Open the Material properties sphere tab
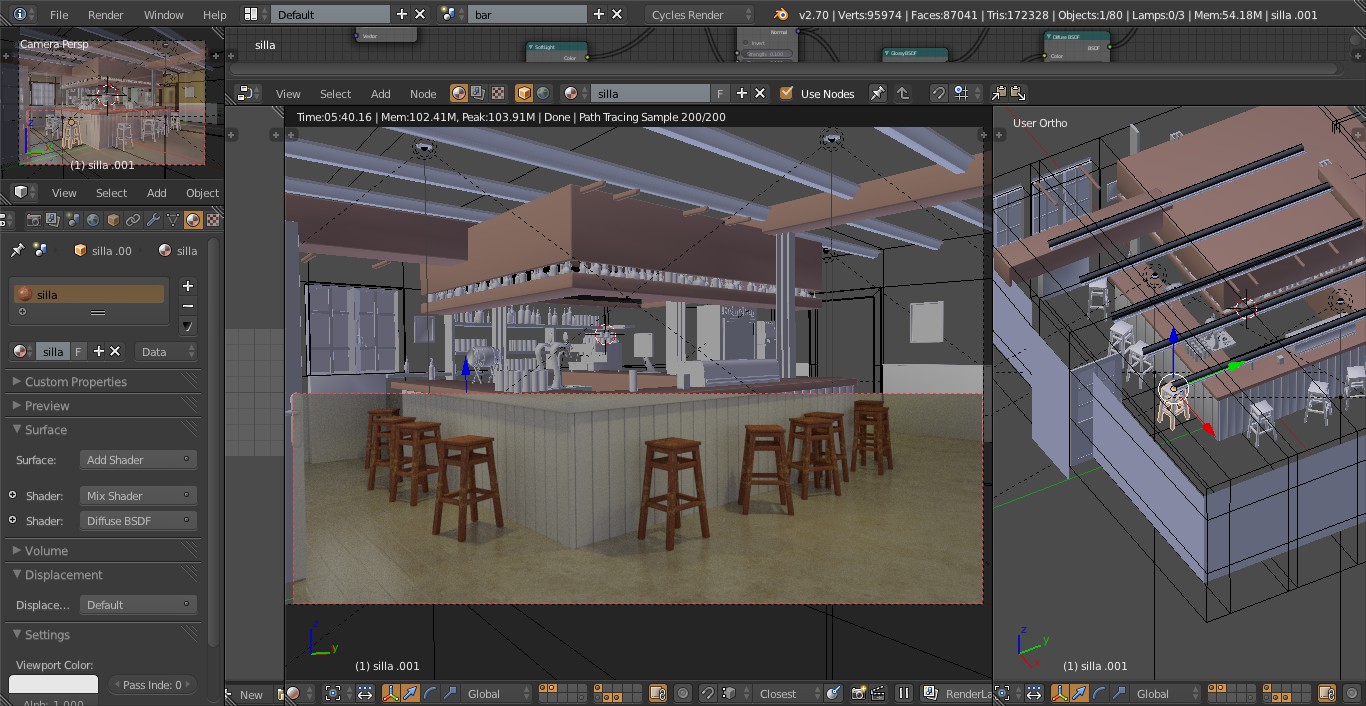The image size is (1366, 706). [193, 220]
